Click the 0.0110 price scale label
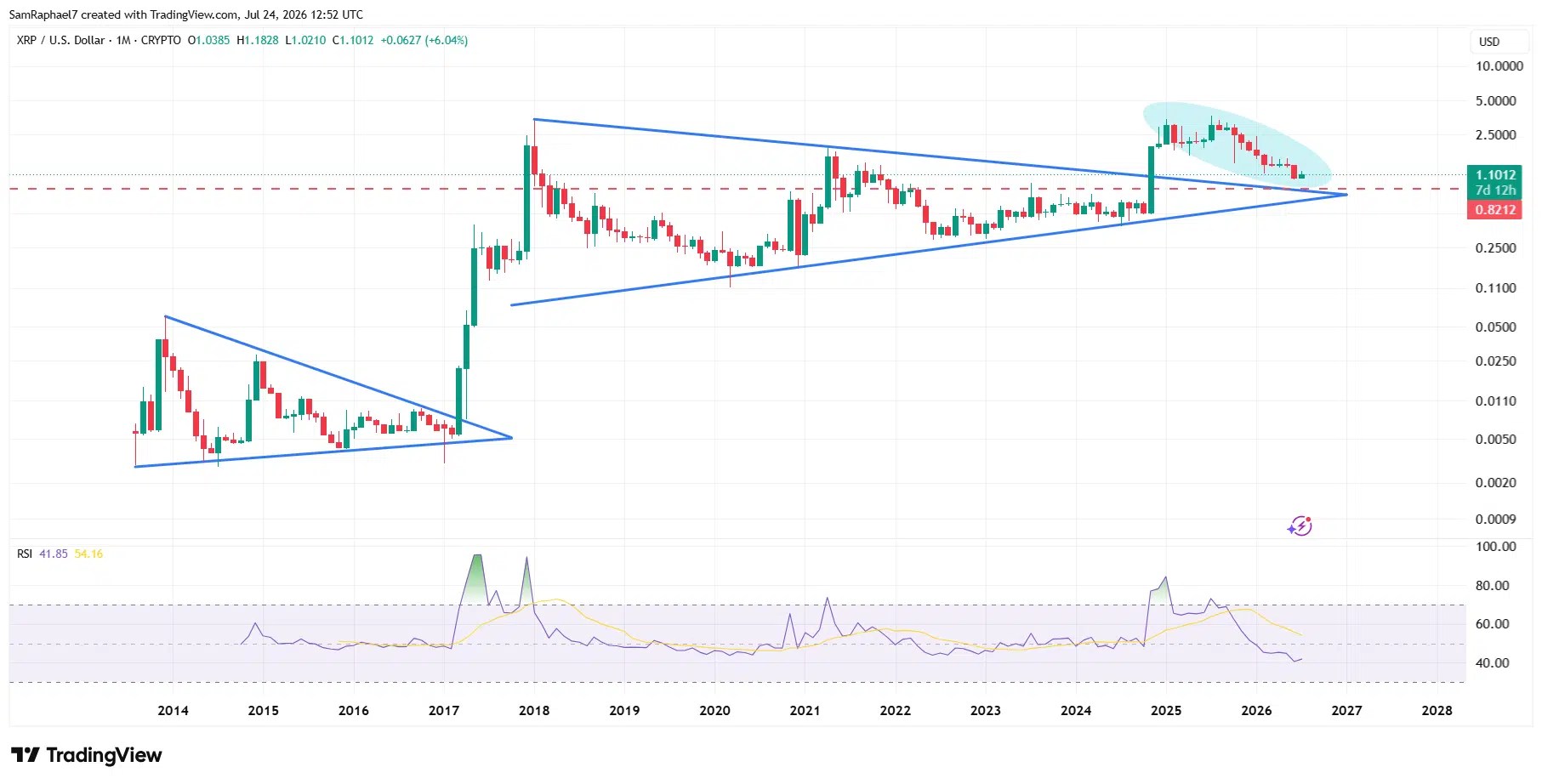 coord(1495,401)
